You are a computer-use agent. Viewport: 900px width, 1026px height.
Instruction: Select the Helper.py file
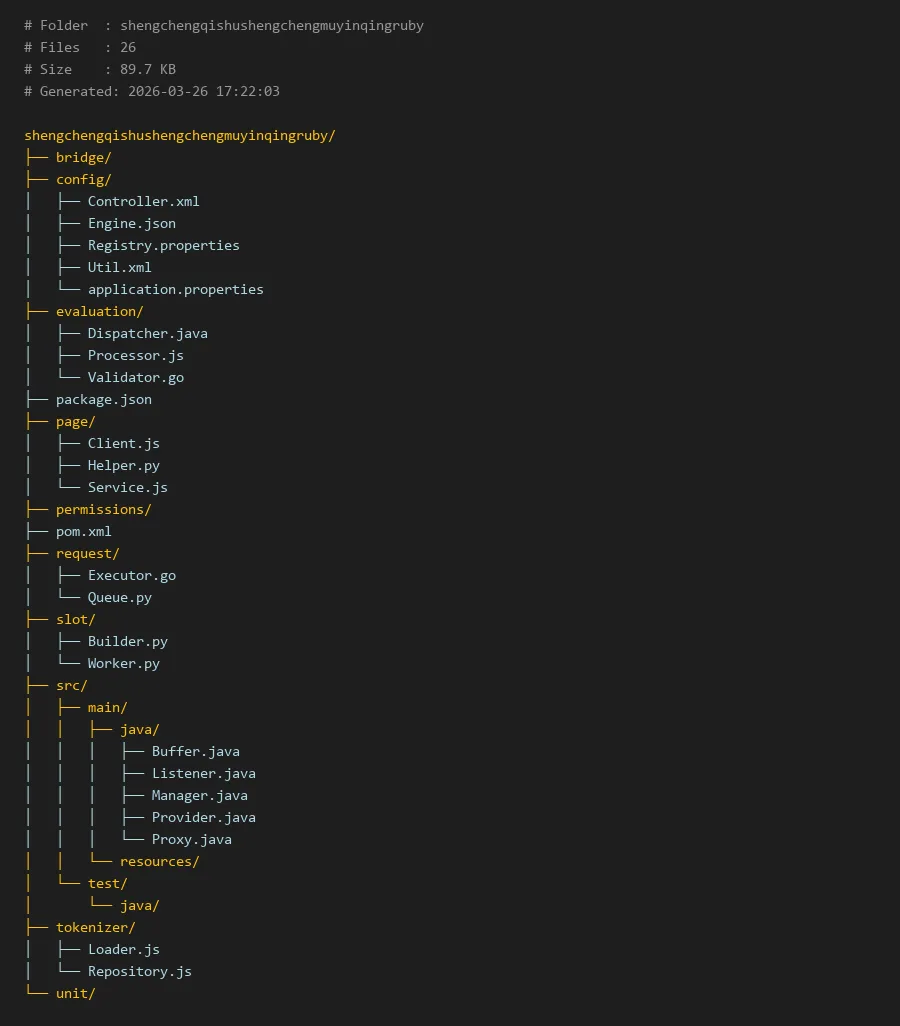point(123,465)
